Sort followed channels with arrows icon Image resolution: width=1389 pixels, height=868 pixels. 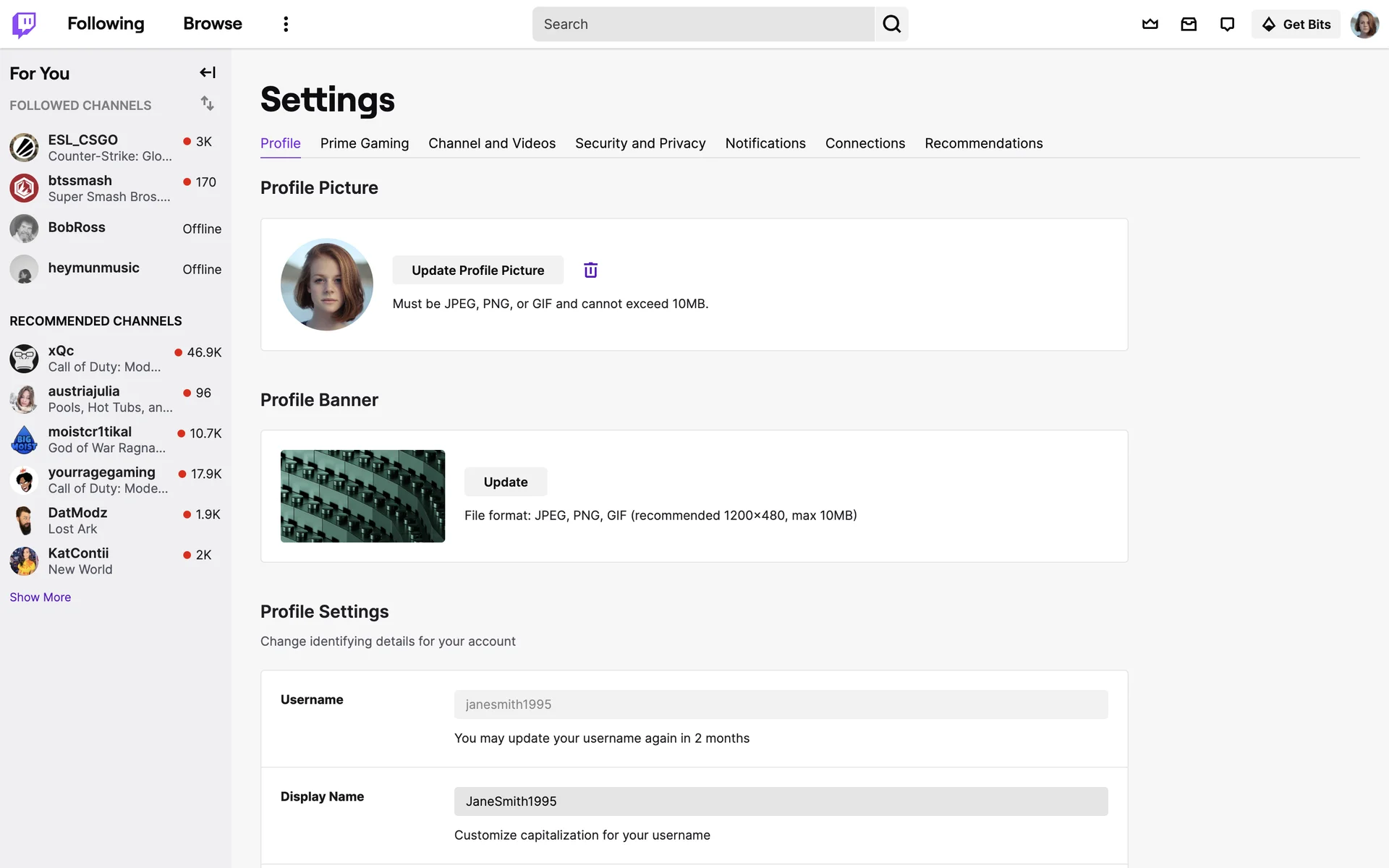[x=208, y=103]
